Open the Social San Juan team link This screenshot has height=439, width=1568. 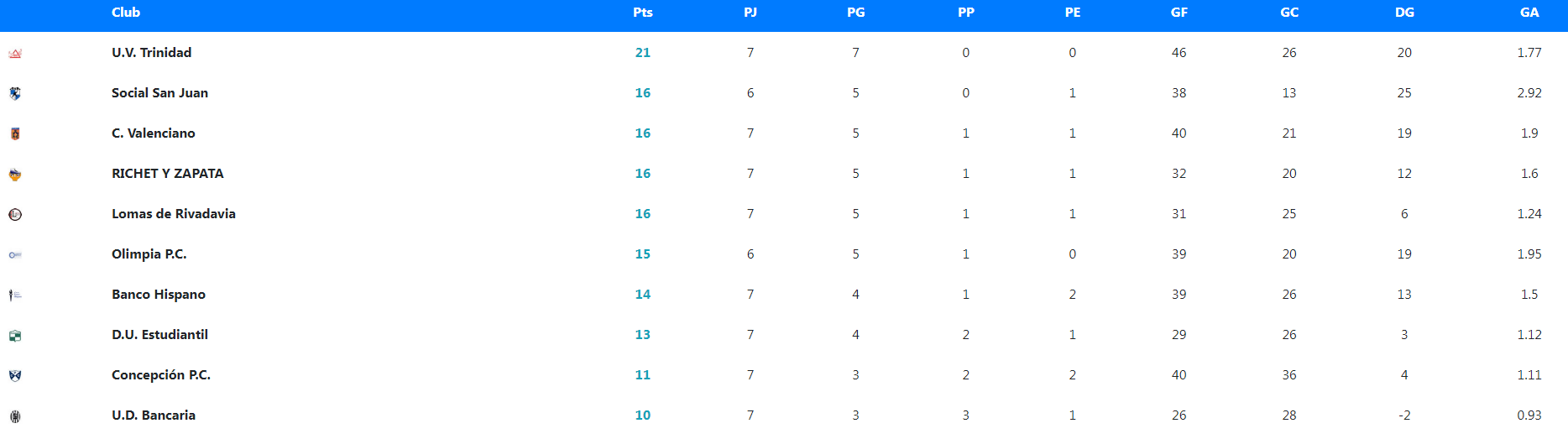(x=160, y=93)
